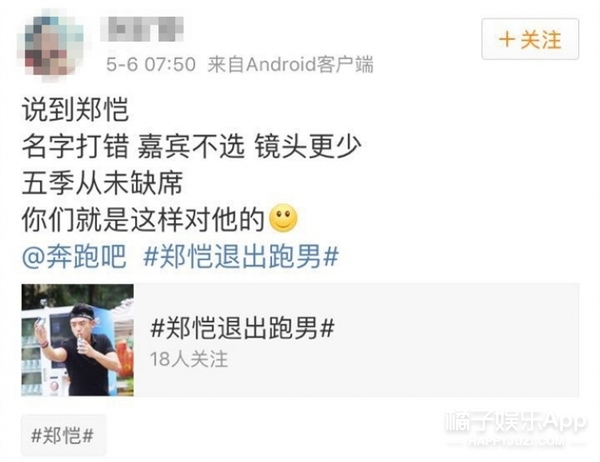Open the topic card photo thumbnail

[78, 340]
